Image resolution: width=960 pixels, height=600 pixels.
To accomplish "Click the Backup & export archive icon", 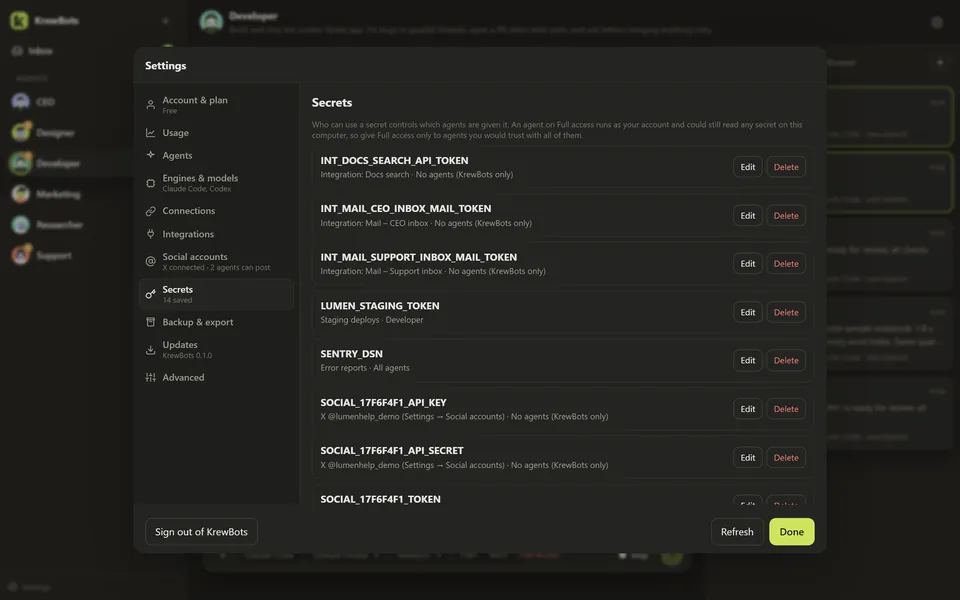I will click(151, 322).
